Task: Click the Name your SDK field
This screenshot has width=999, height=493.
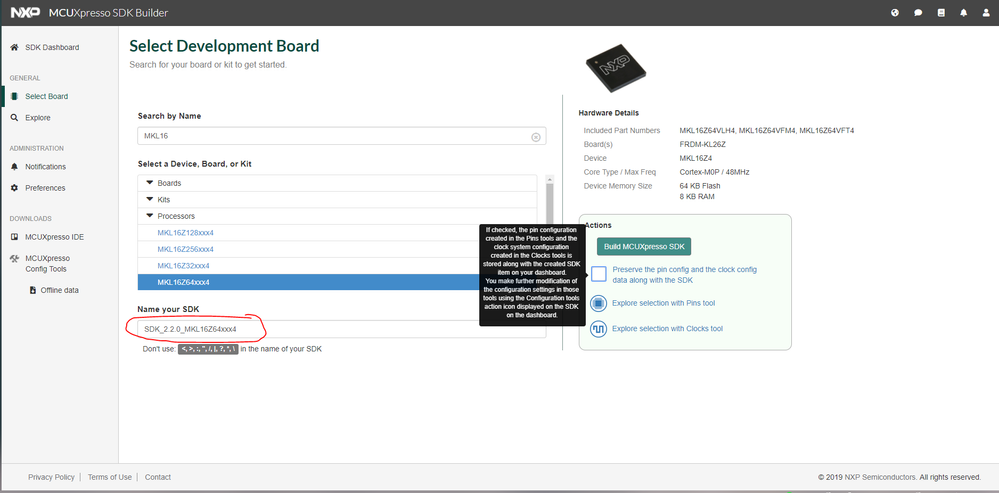Action: pyautogui.click(x=341, y=329)
